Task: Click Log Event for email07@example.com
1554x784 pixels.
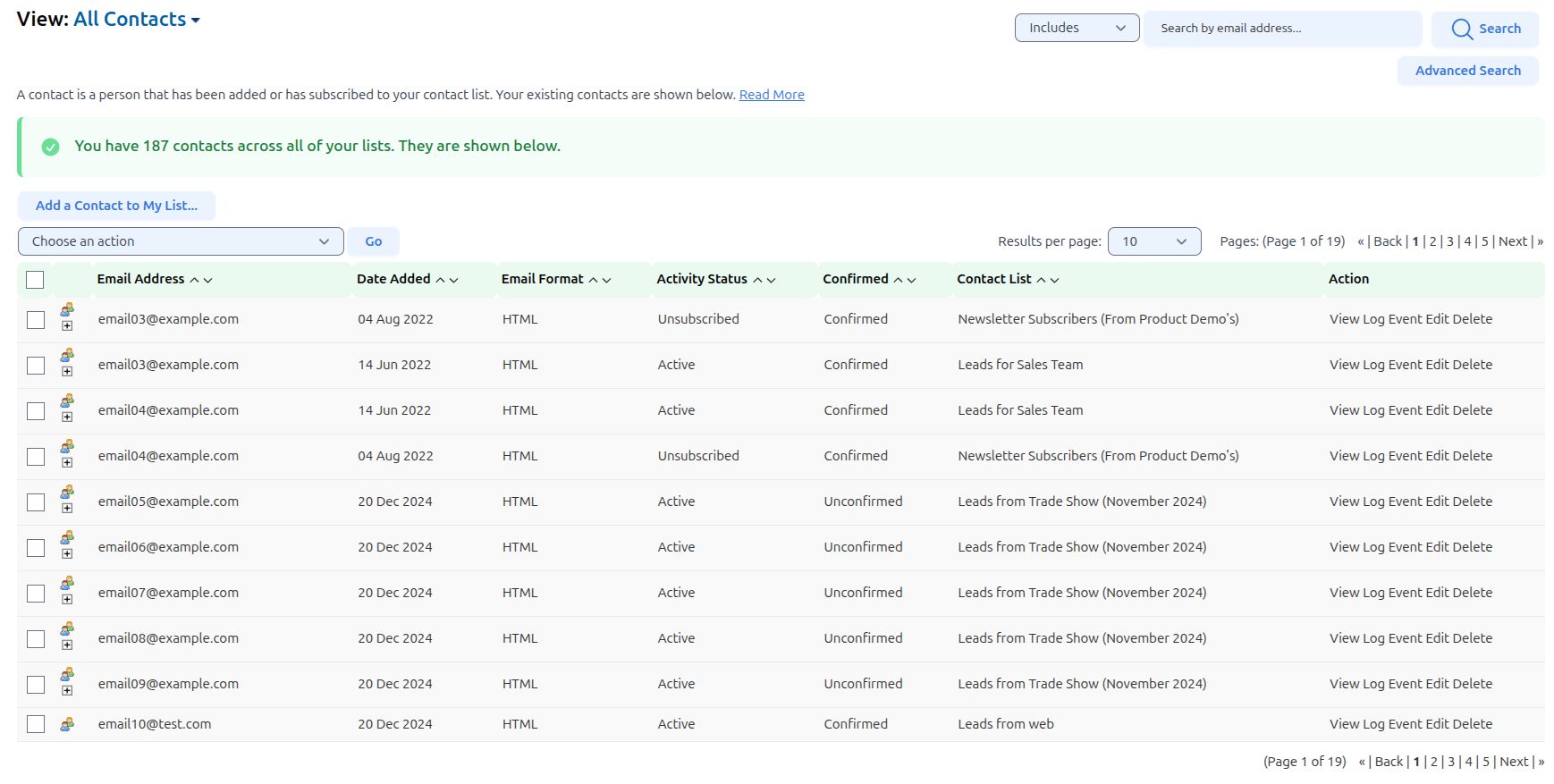Action: (1392, 593)
